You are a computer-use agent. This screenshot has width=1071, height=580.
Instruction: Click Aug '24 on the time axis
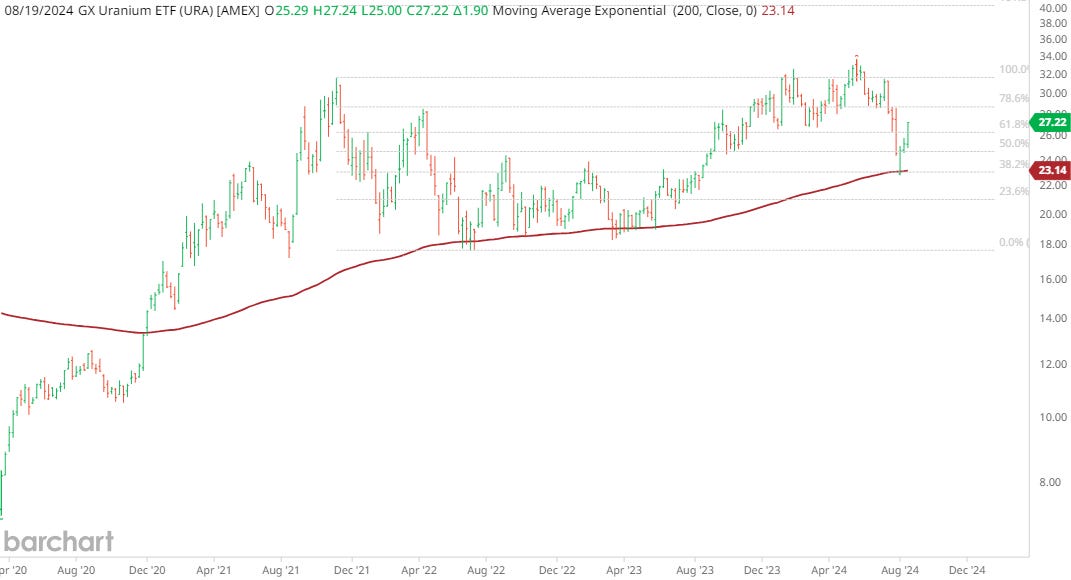900,570
